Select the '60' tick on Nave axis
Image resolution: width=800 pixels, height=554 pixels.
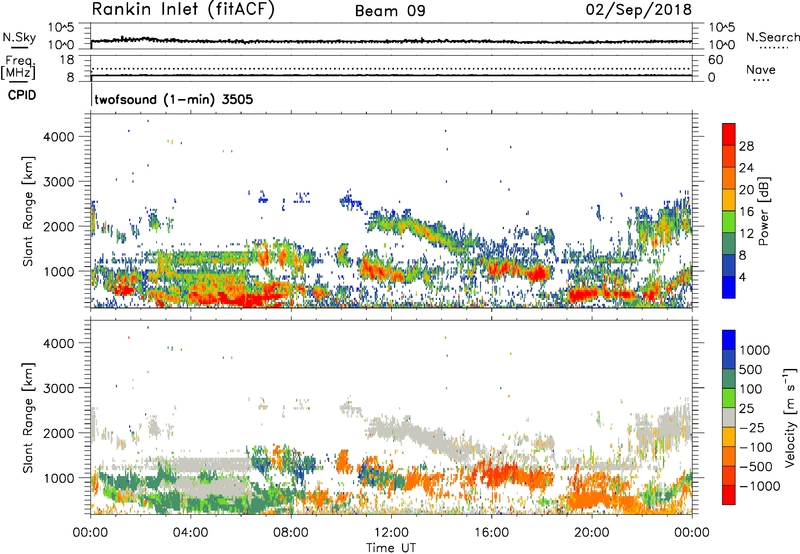(715, 59)
